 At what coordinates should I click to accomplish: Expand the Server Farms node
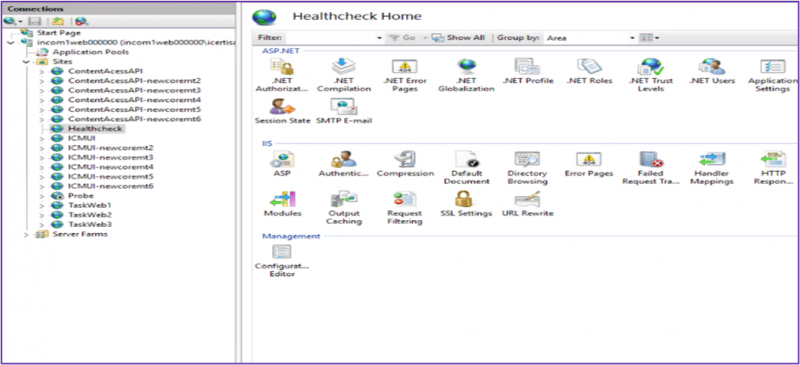click(27, 234)
